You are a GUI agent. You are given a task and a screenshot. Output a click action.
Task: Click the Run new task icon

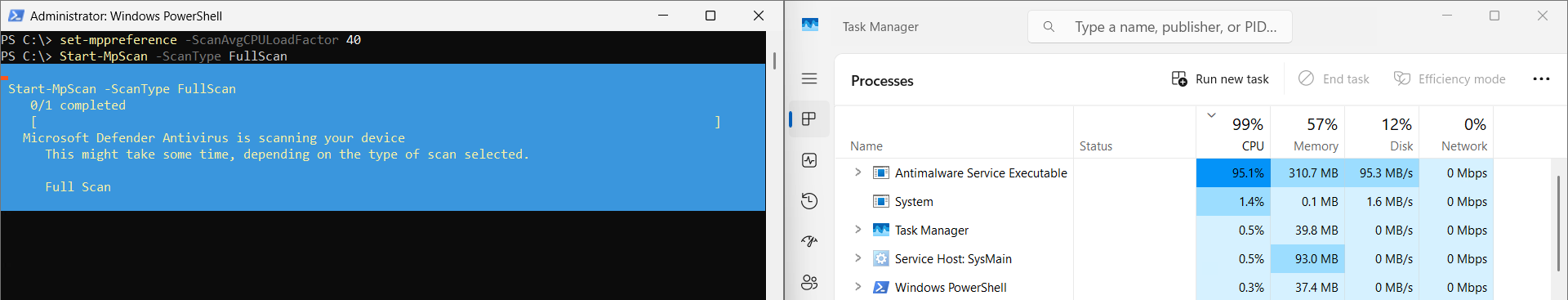pyautogui.click(x=1179, y=78)
